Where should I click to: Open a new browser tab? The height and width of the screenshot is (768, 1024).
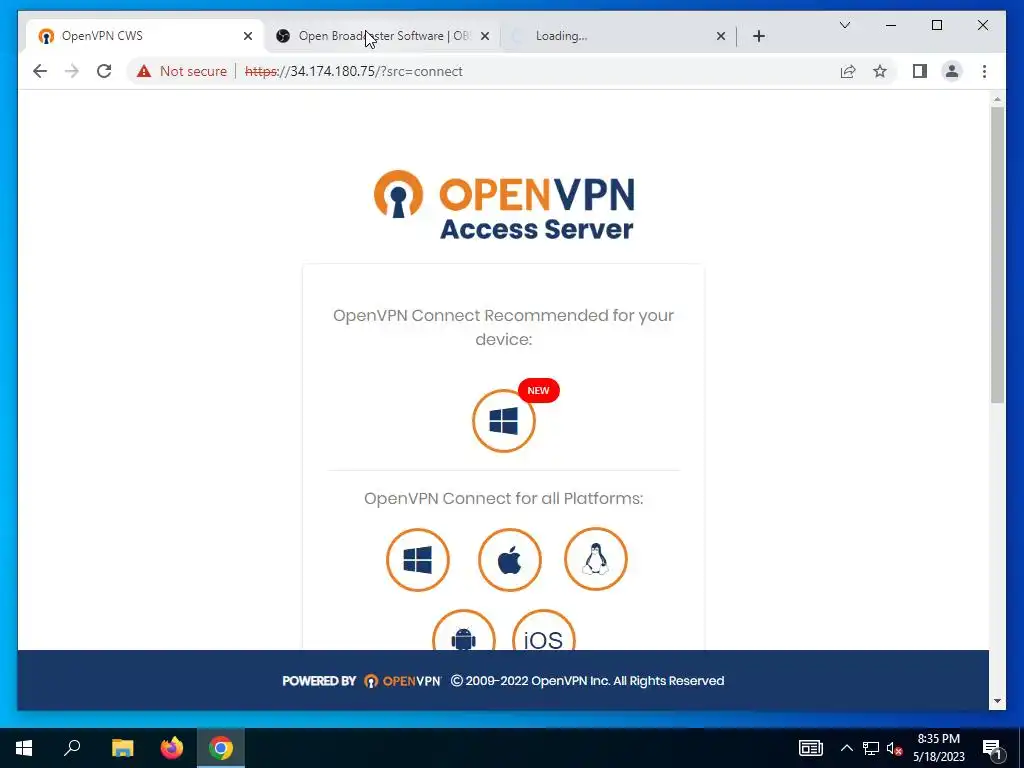point(758,36)
